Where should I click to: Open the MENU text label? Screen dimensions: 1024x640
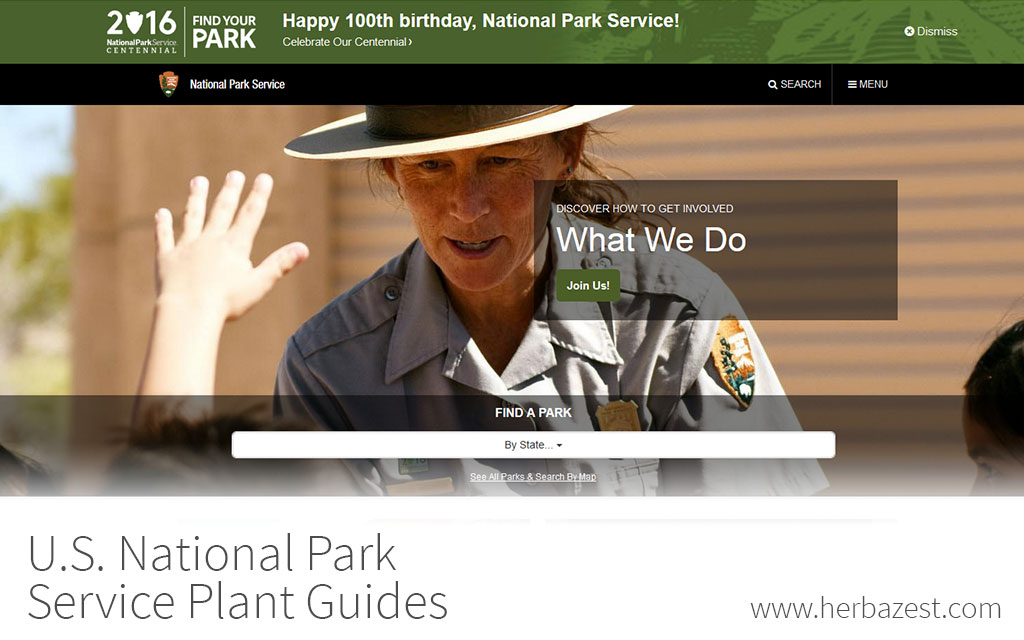pyautogui.click(x=873, y=85)
